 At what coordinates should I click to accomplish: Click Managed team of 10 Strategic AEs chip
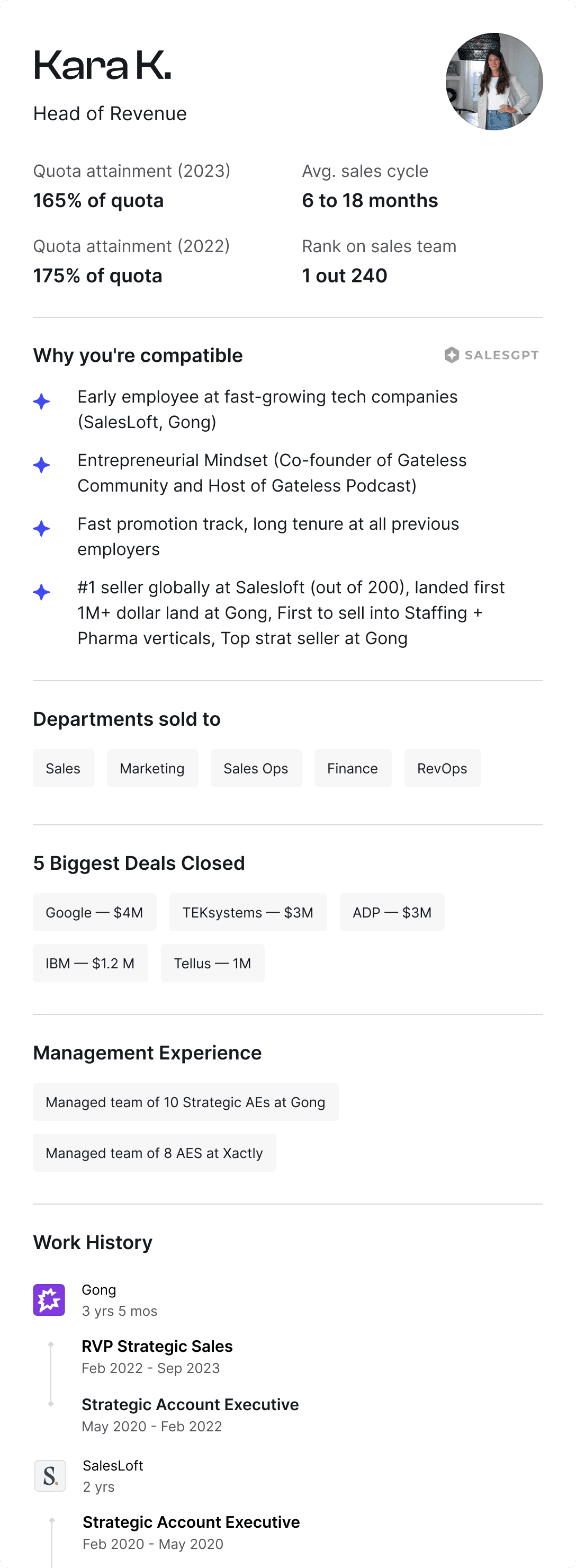pyautogui.click(x=185, y=1102)
